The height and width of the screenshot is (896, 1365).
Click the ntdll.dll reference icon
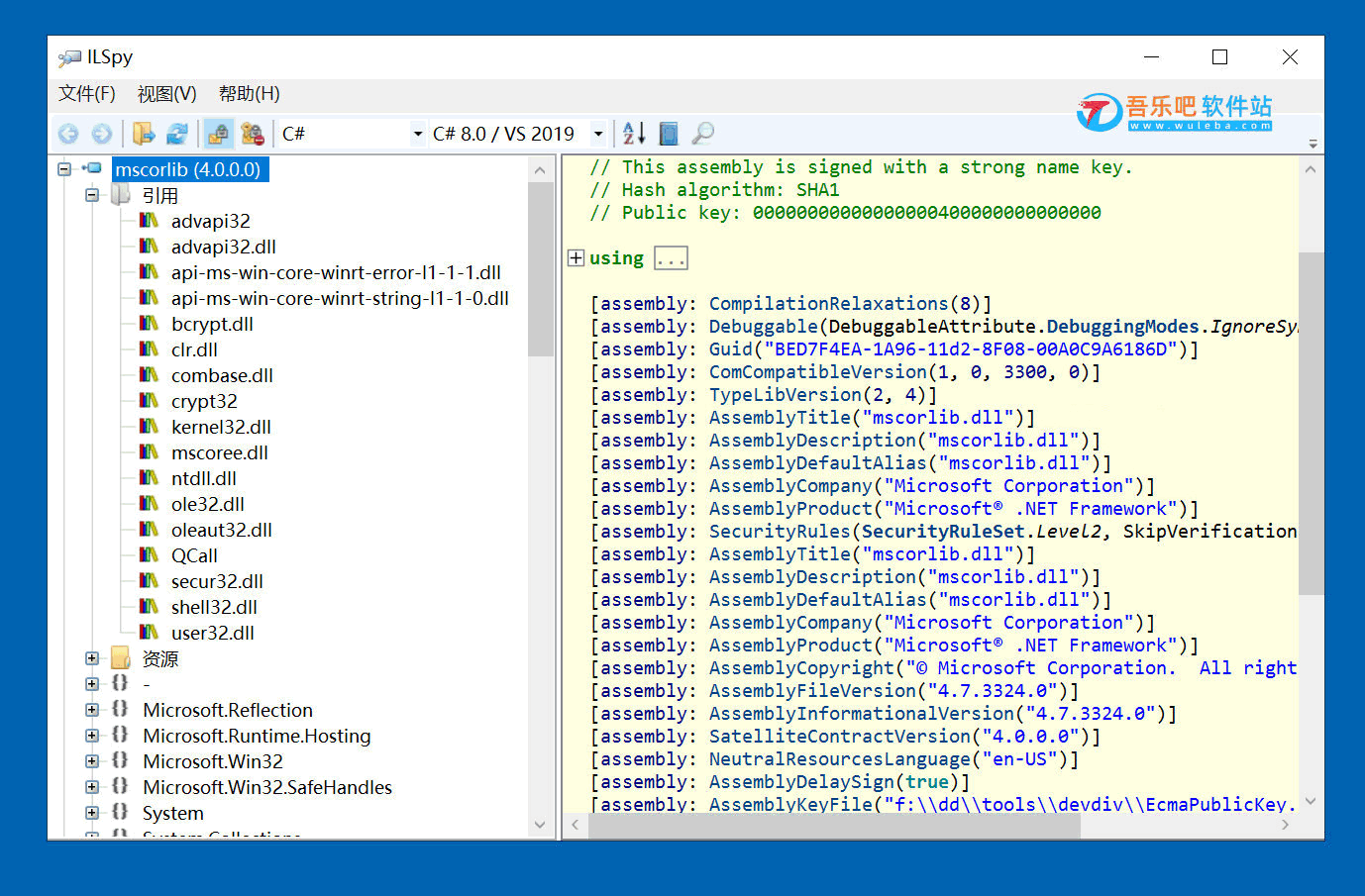coord(149,477)
